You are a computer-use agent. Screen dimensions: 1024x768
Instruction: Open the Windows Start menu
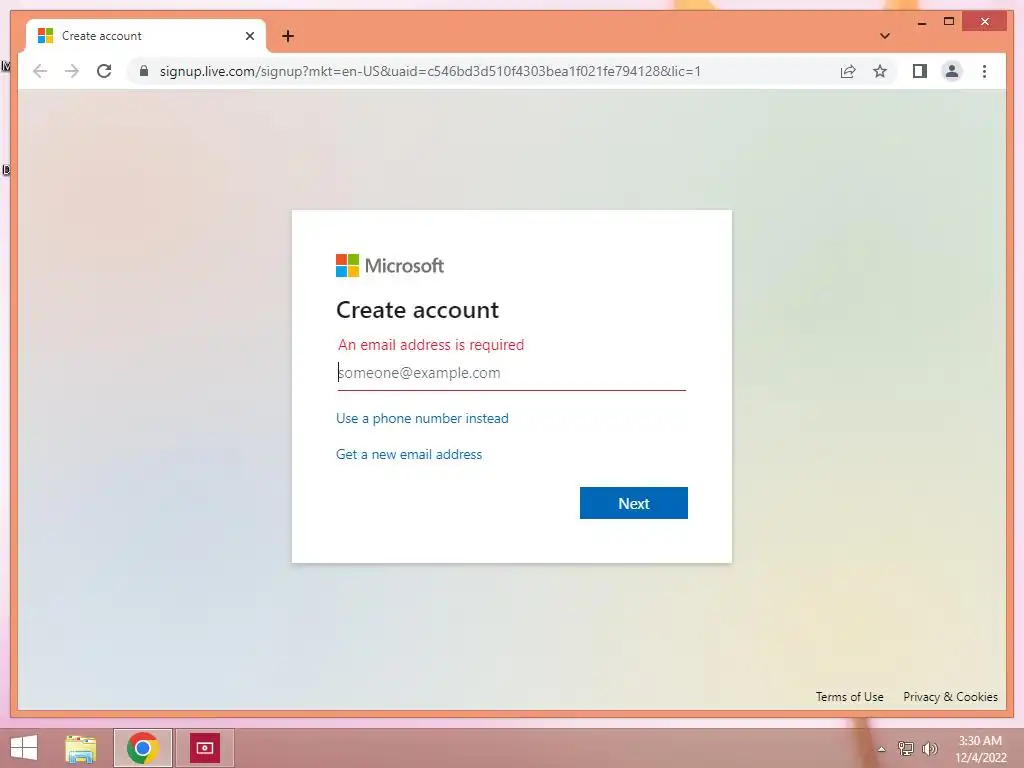point(24,748)
